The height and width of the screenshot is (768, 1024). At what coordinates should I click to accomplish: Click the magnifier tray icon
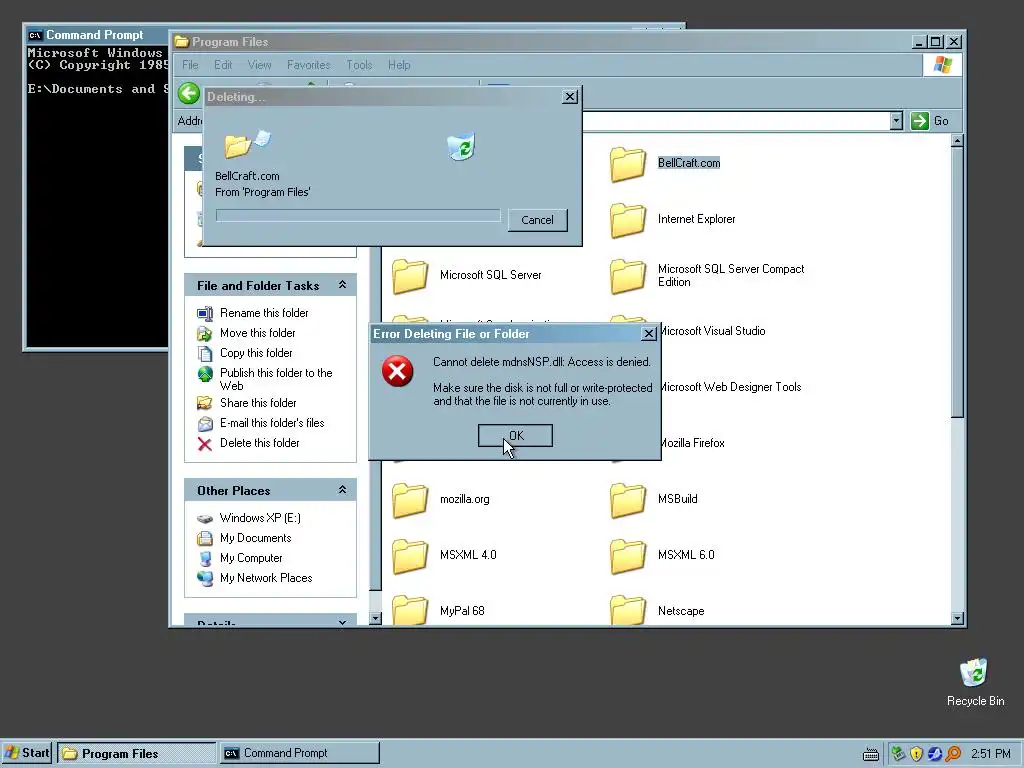click(x=953, y=754)
